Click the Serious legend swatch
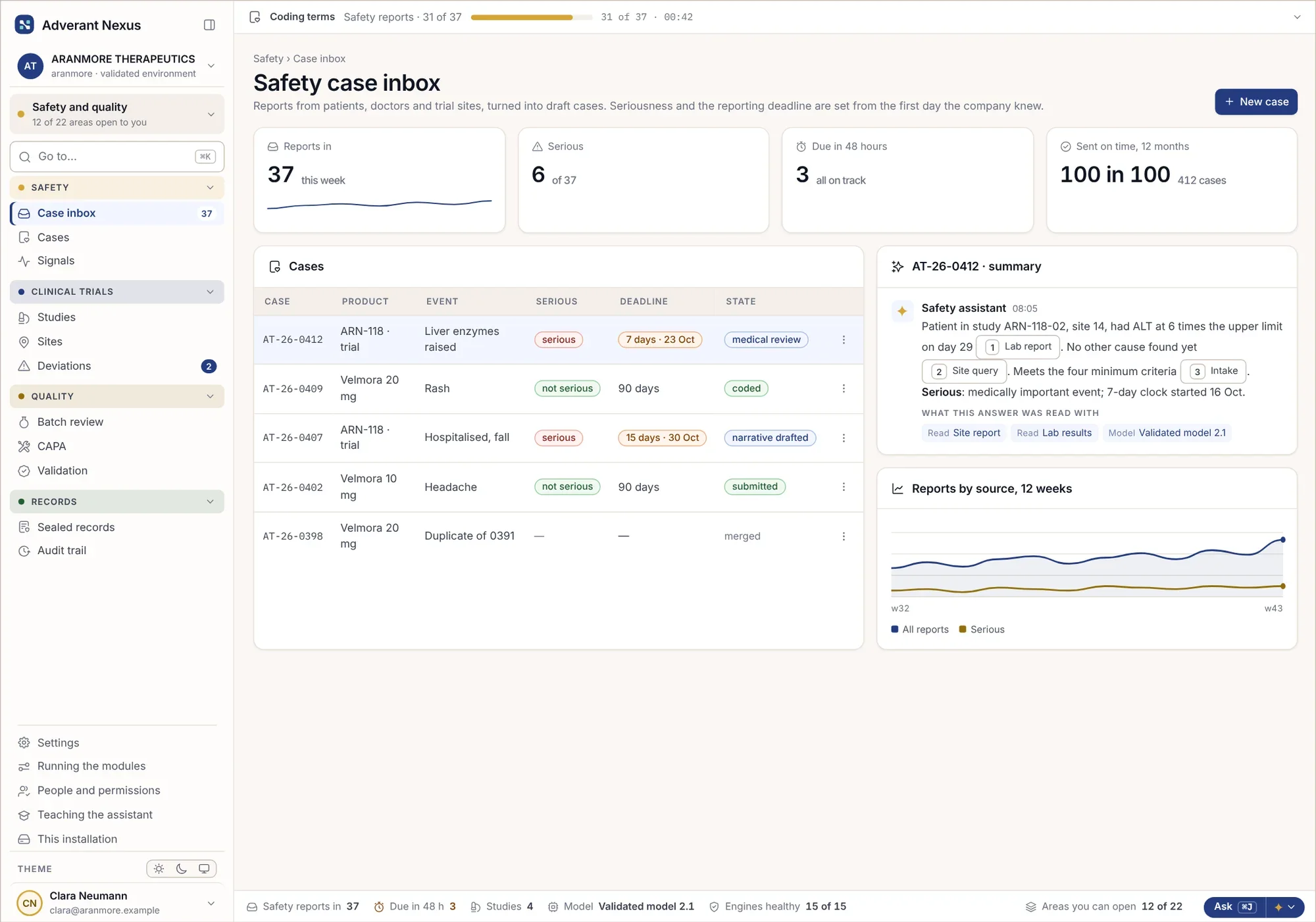1316x922 pixels. pos(963,629)
